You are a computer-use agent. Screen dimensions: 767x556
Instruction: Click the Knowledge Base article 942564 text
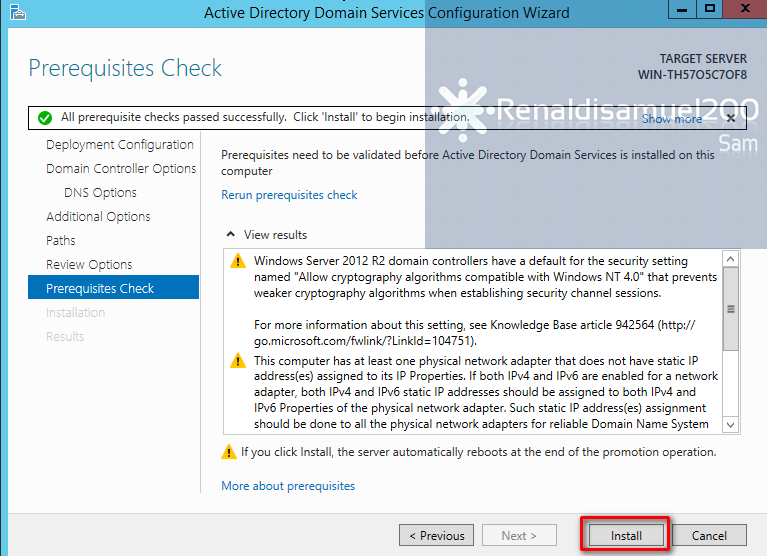(x=572, y=325)
